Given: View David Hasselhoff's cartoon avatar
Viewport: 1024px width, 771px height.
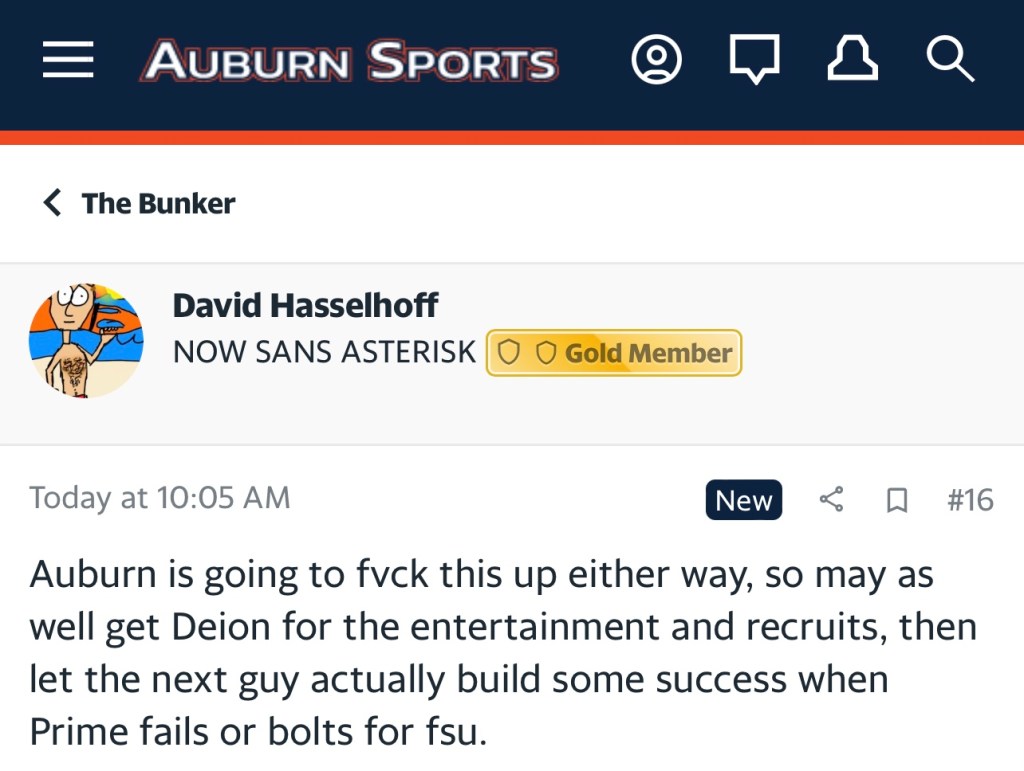Looking at the screenshot, I should click(86, 340).
